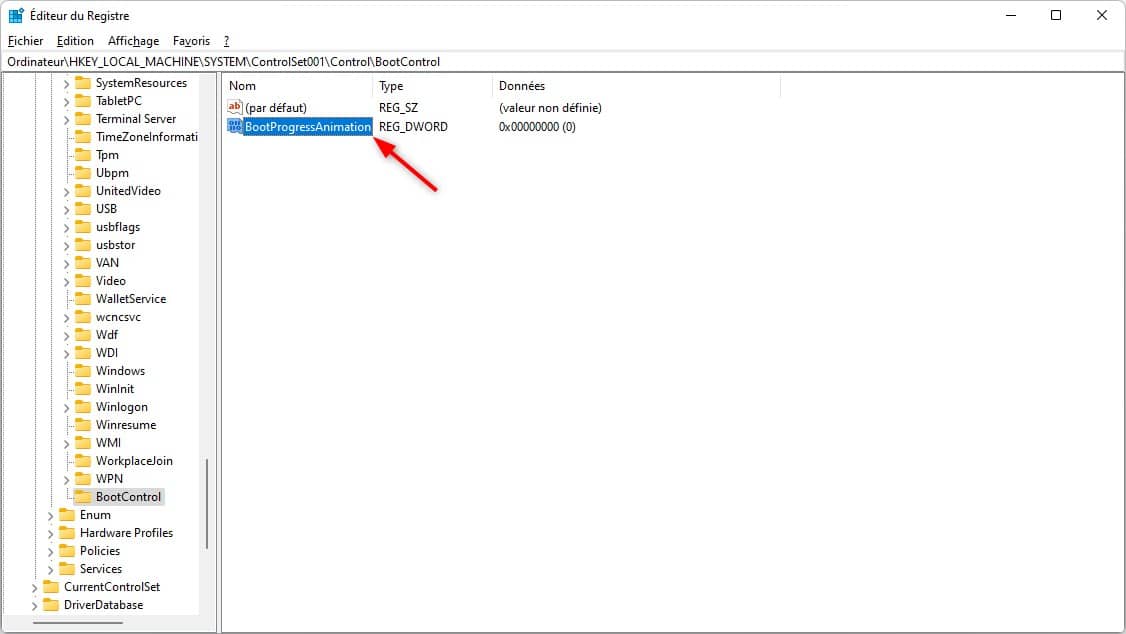Open the ? help menu
The height and width of the screenshot is (634, 1126).
(x=226, y=41)
